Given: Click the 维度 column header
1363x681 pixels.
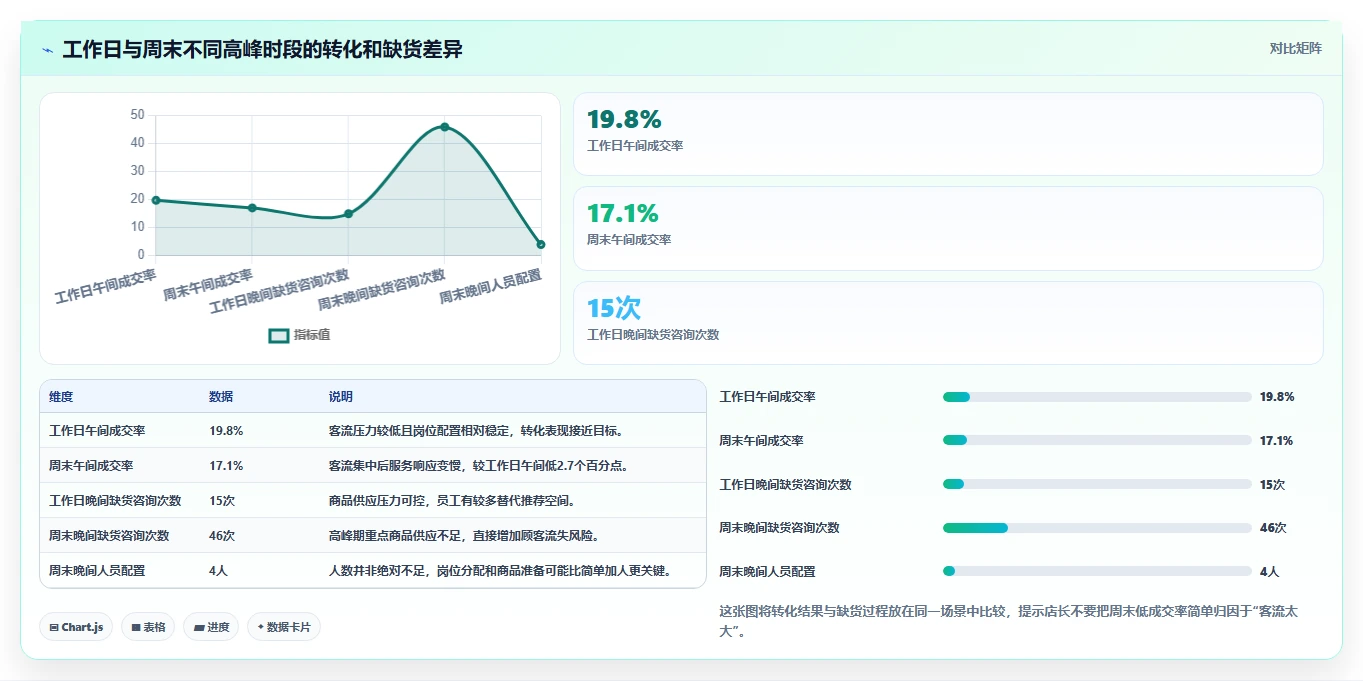Looking at the screenshot, I should 61,397.
